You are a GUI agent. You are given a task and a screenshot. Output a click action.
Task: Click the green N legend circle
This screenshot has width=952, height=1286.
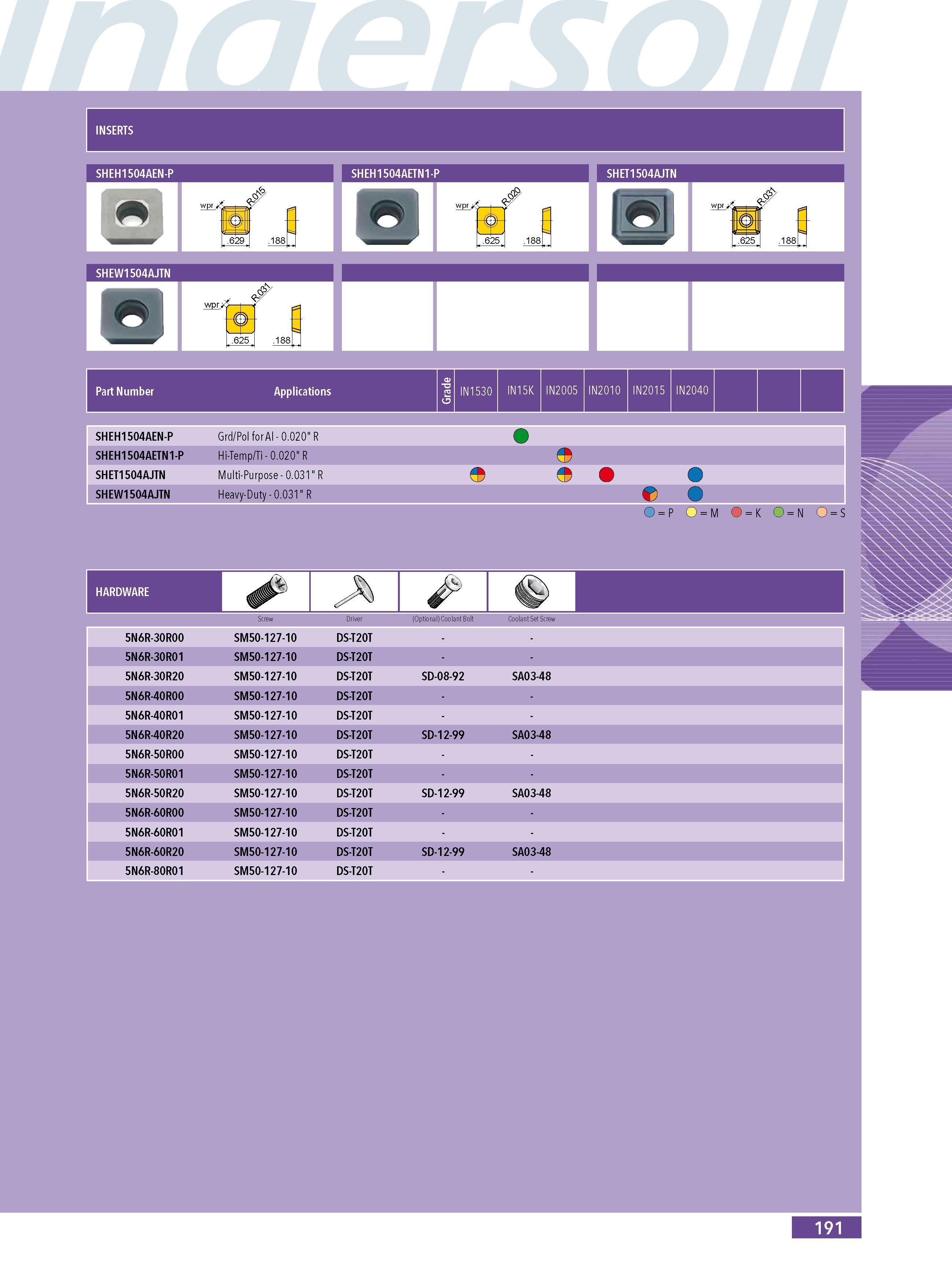(779, 512)
